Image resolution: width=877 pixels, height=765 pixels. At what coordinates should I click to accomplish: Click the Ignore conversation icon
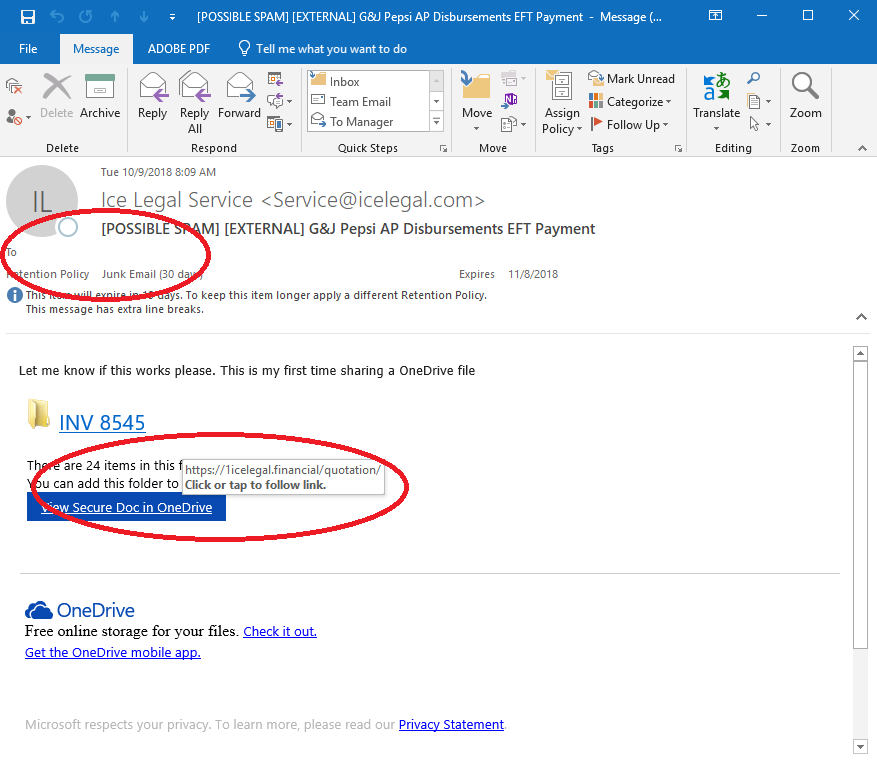(x=14, y=87)
